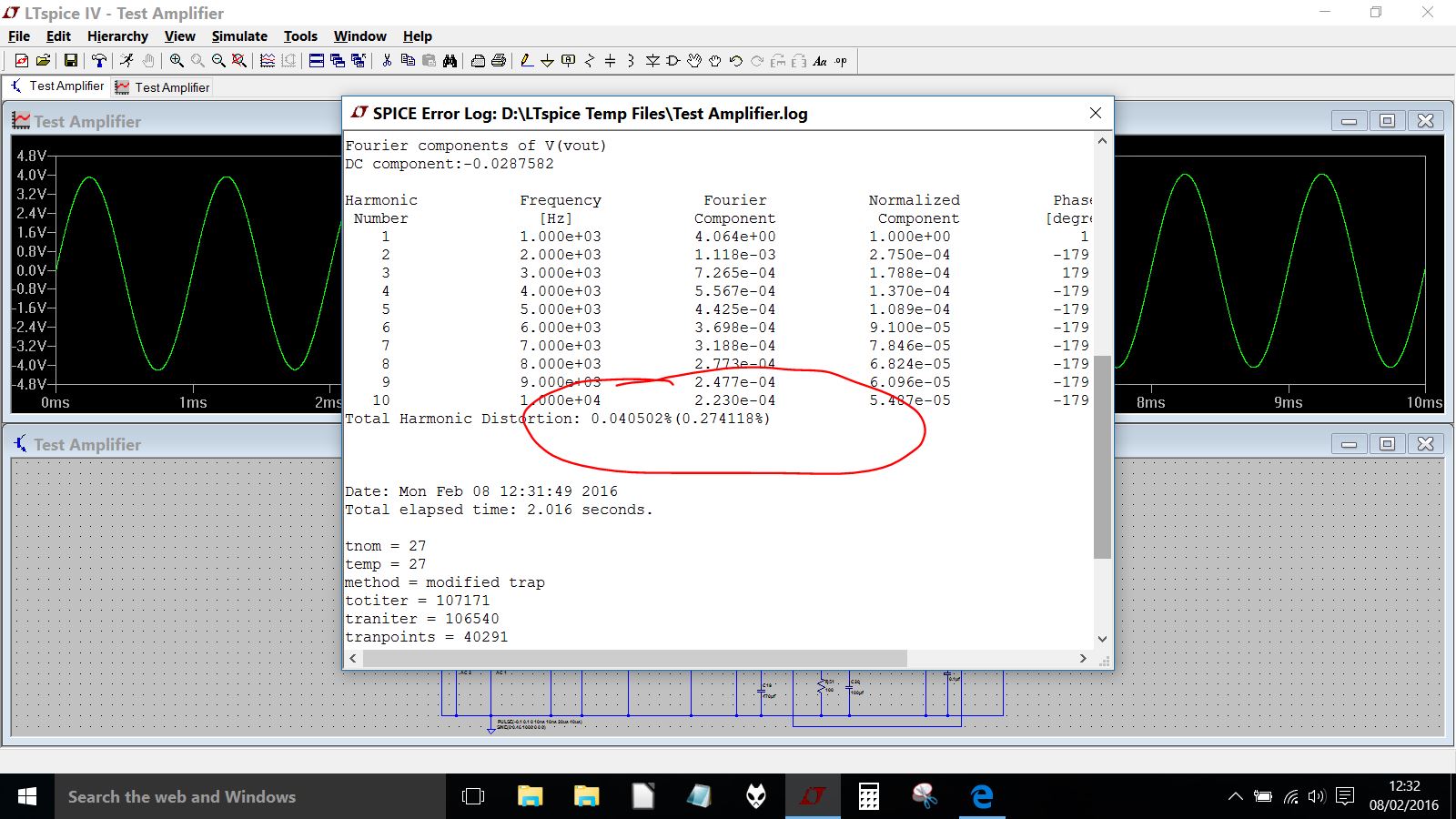Viewport: 1456px width, 819px height.
Task: Click the error log scroll up arrow
Action: pyautogui.click(x=1102, y=141)
